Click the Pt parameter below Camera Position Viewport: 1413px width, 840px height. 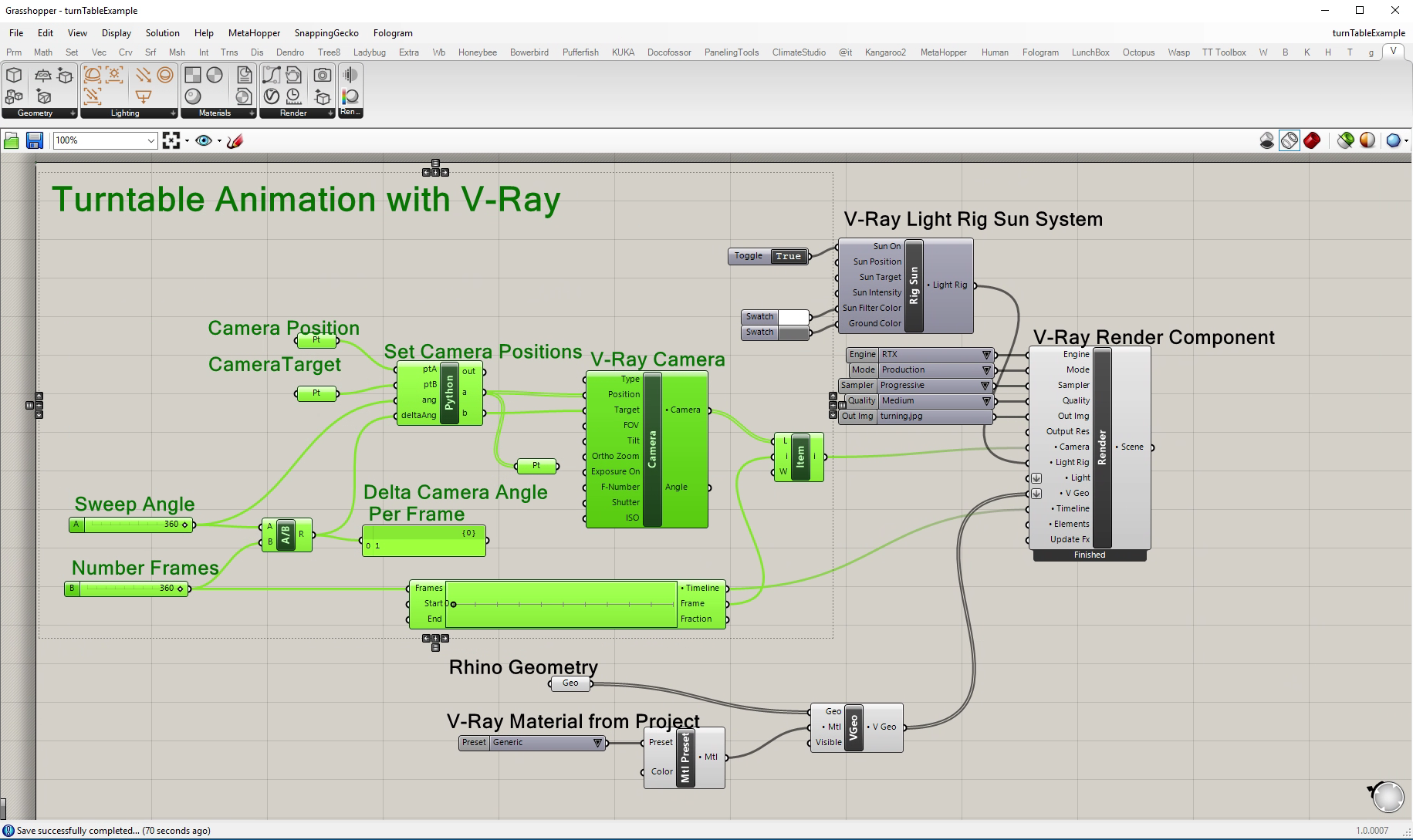[317, 340]
